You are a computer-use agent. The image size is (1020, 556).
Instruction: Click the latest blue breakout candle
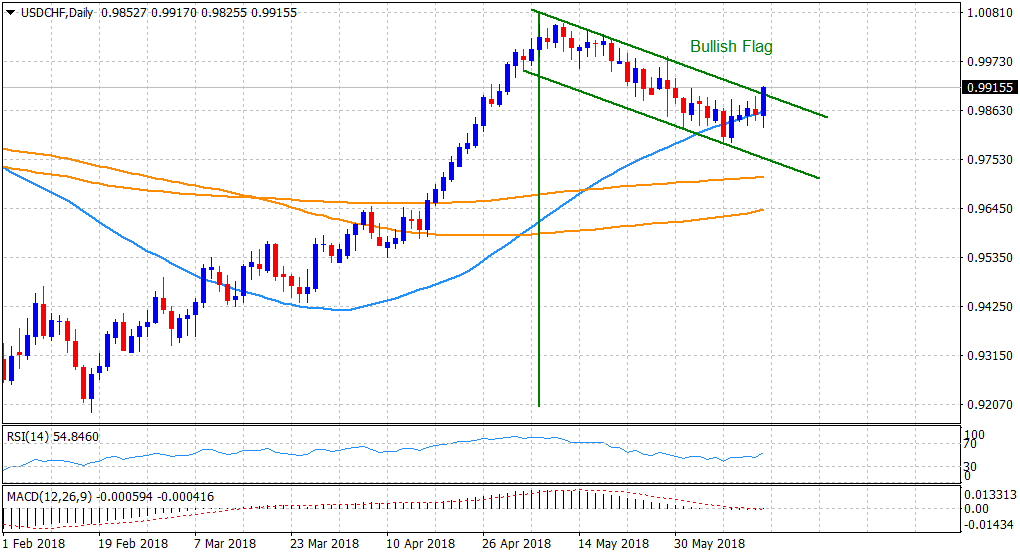(x=764, y=100)
